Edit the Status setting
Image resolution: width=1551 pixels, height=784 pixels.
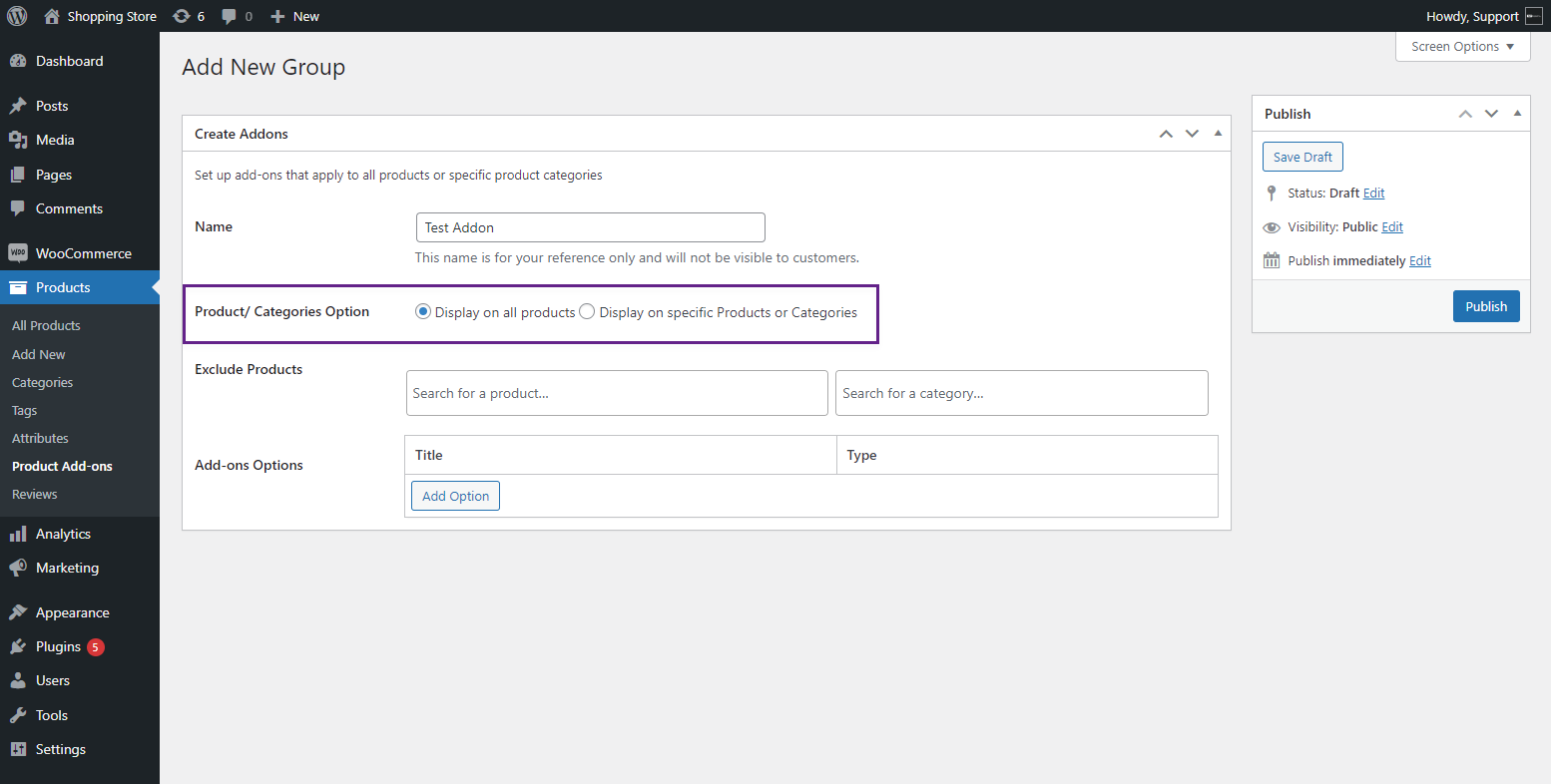tap(1373, 194)
